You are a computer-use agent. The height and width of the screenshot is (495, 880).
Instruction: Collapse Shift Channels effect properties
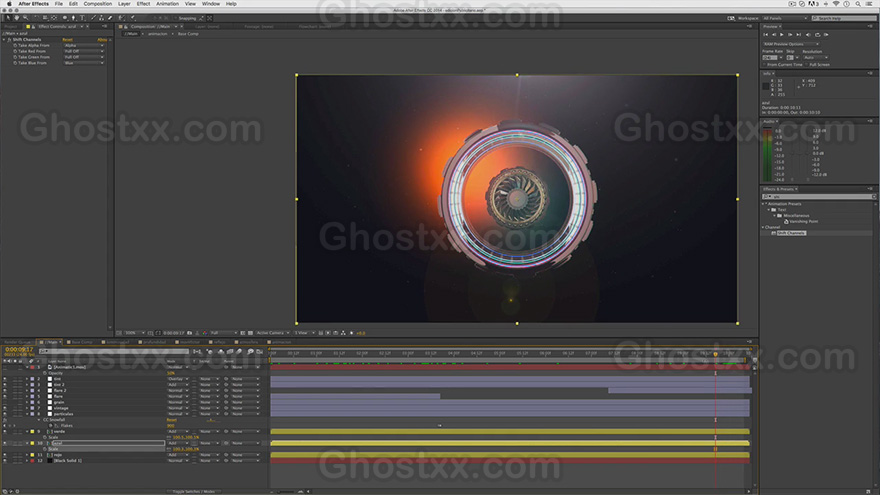pos(3,40)
